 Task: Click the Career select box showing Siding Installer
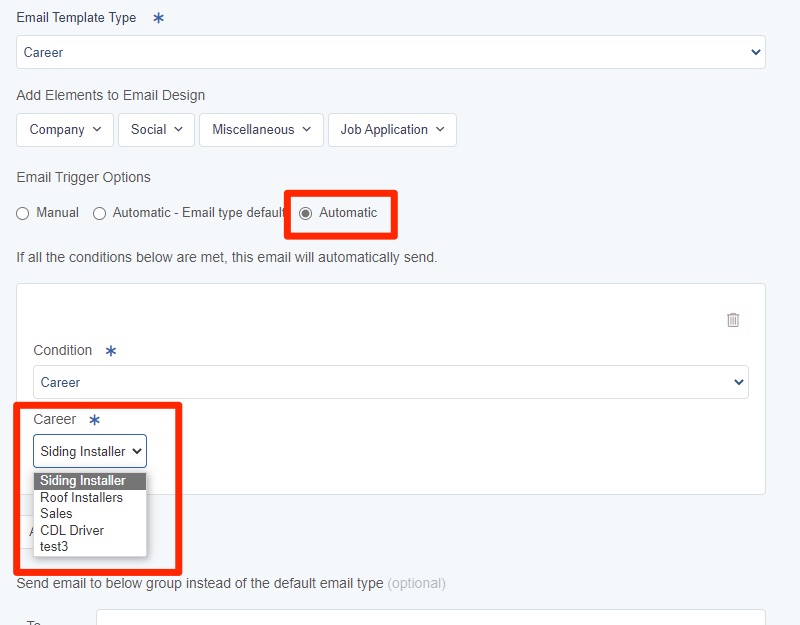coord(90,451)
